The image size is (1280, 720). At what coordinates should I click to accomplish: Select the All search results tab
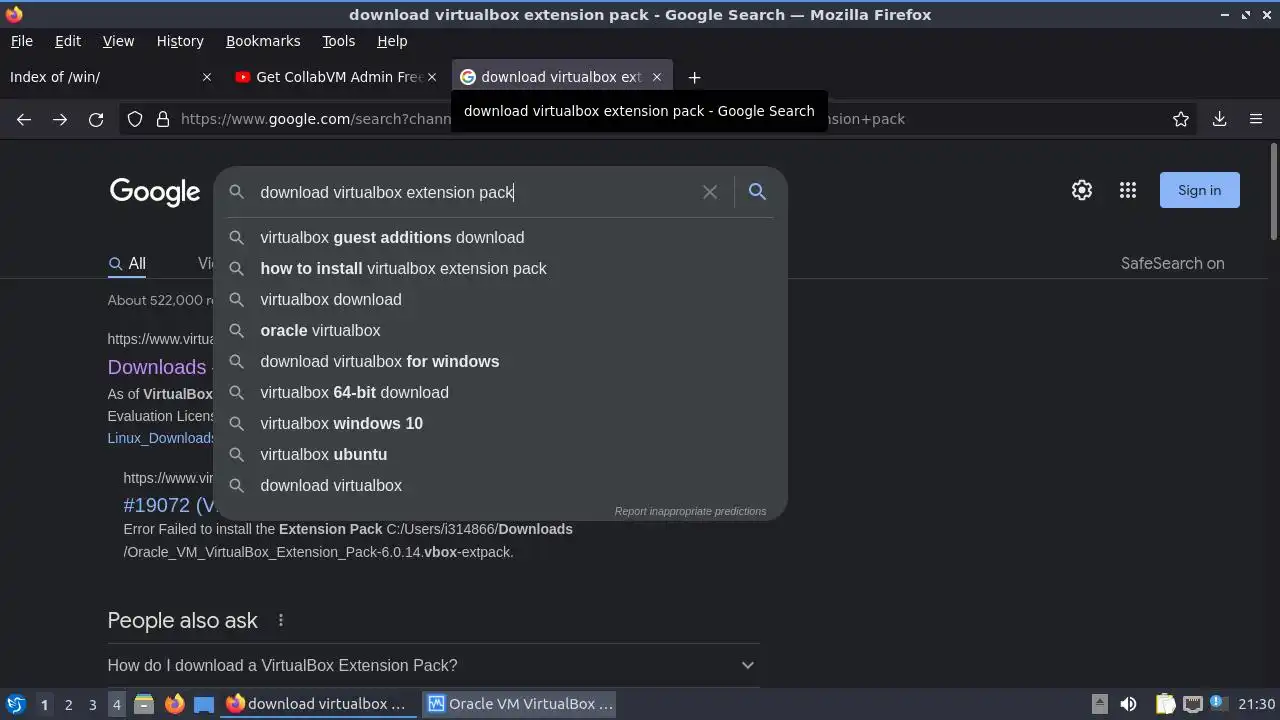[127, 264]
